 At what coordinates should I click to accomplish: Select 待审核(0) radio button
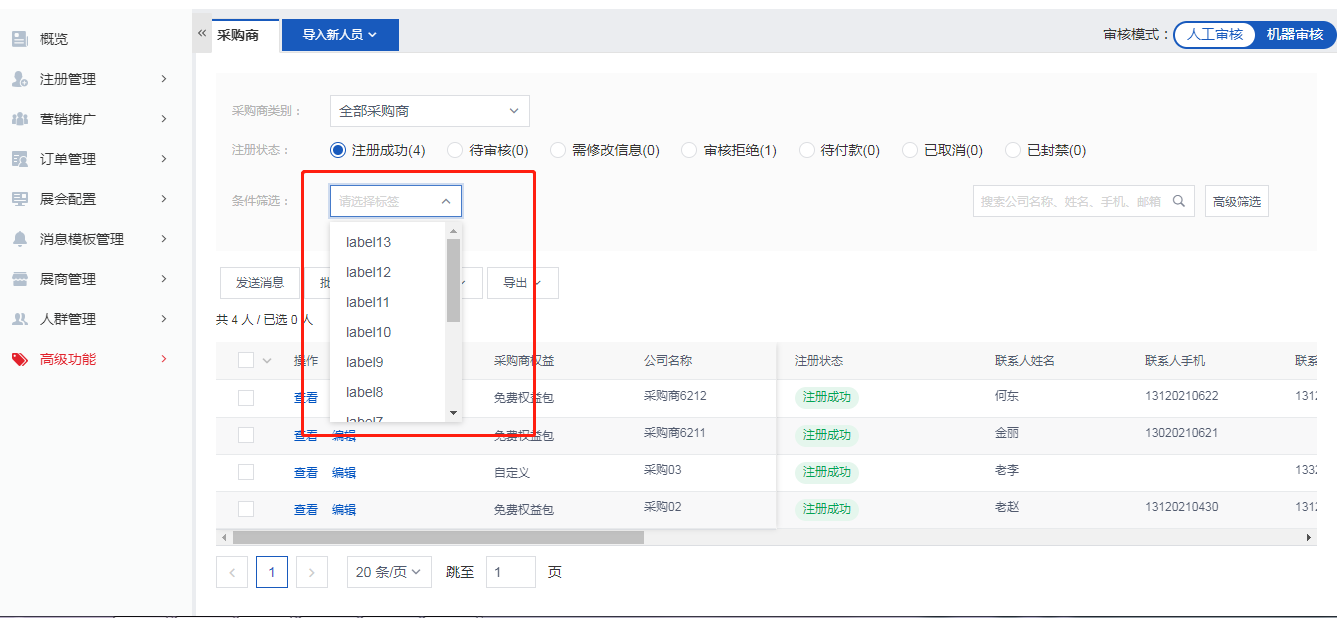[455, 150]
